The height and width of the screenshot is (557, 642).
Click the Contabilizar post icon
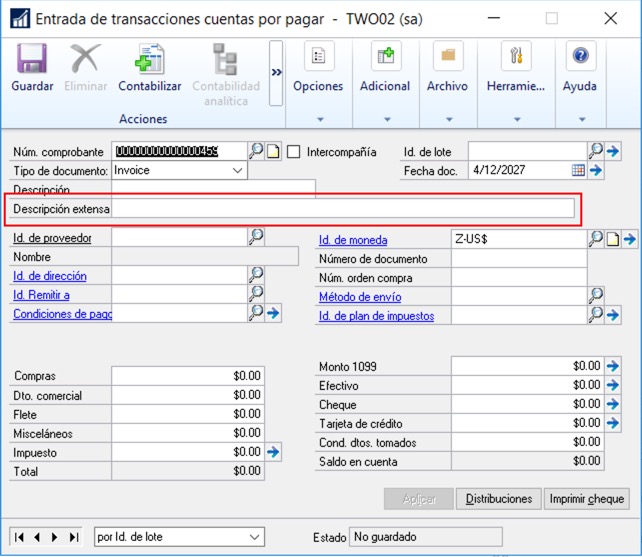150,59
